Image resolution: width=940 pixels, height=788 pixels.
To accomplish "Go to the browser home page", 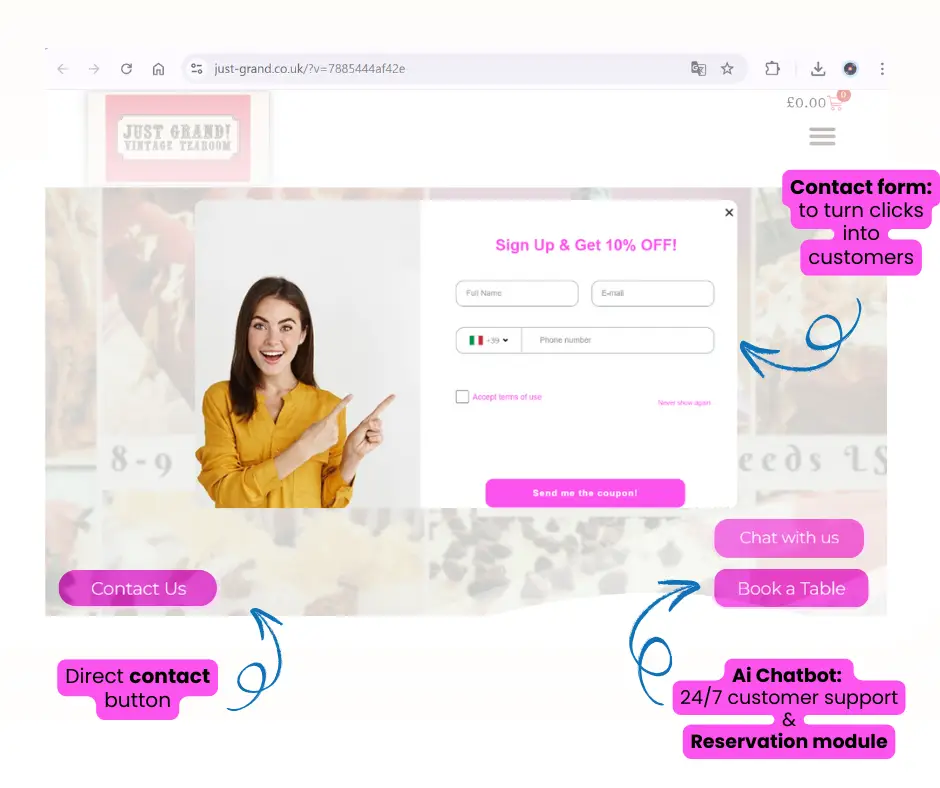I will [158, 69].
